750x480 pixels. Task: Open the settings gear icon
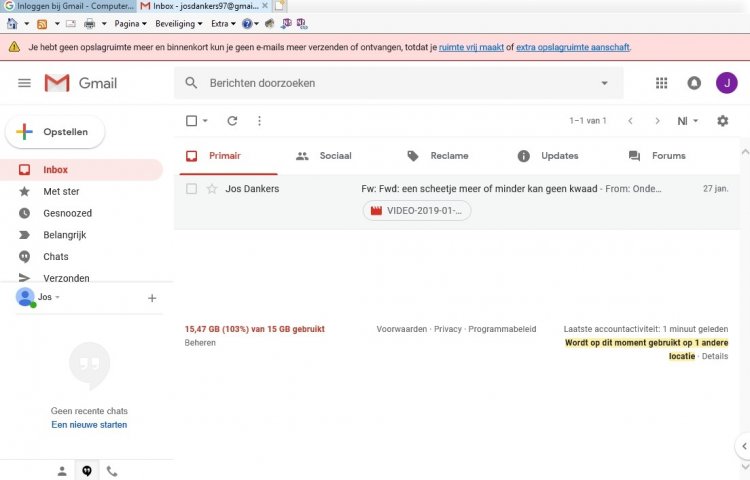point(723,121)
